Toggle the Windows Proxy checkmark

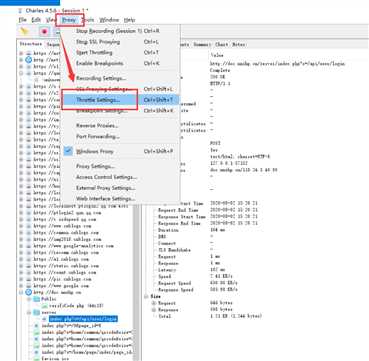tap(68, 151)
